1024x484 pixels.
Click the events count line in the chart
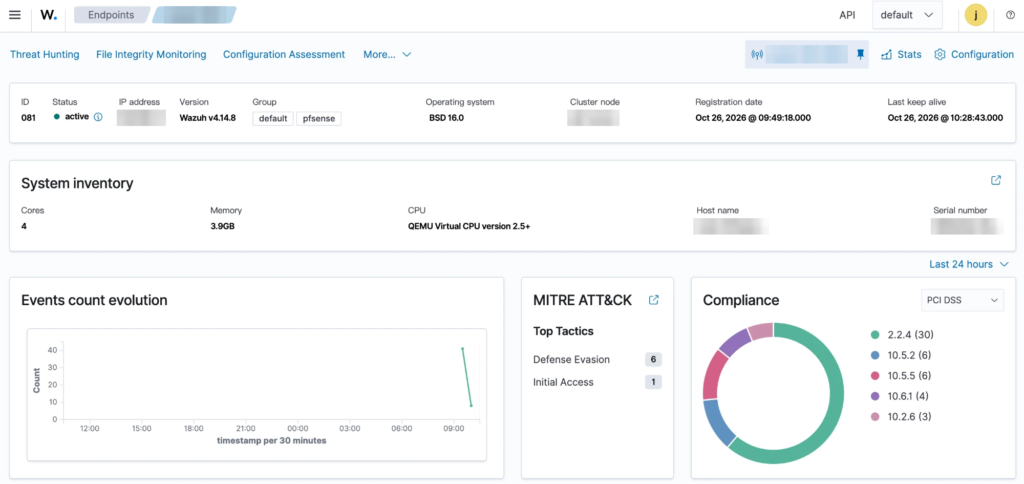point(467,378)
